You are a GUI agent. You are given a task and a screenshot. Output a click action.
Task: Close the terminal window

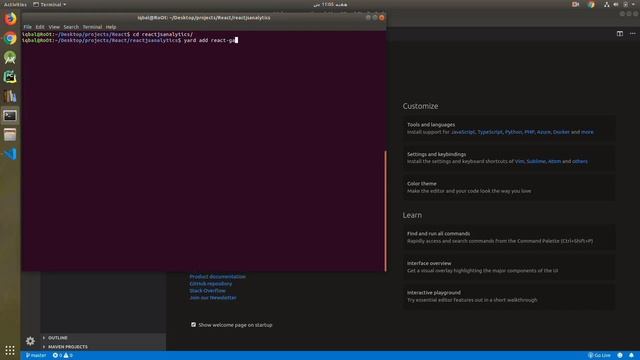coord(382,18)
